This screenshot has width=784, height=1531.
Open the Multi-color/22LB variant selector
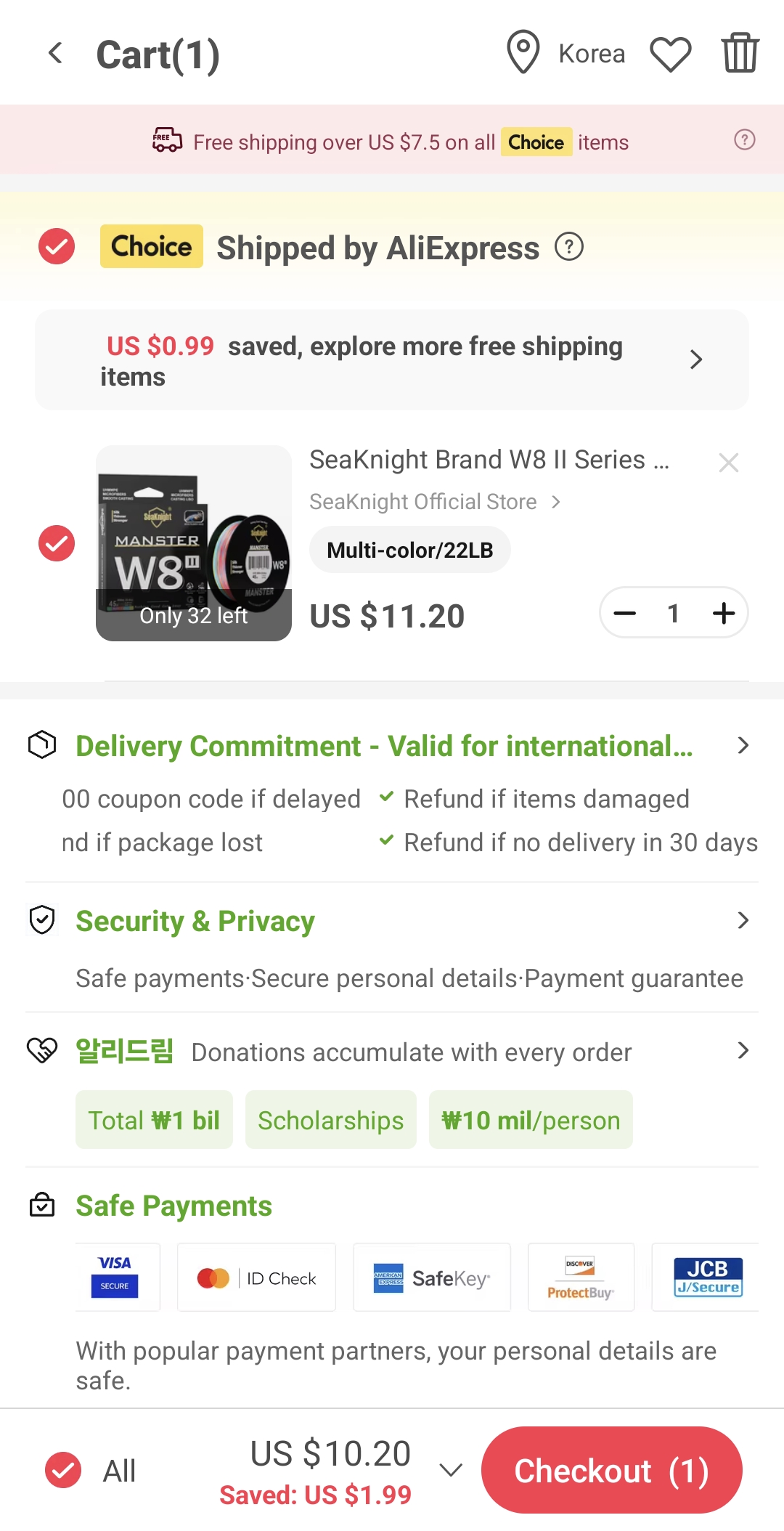[x=410, y=550]
